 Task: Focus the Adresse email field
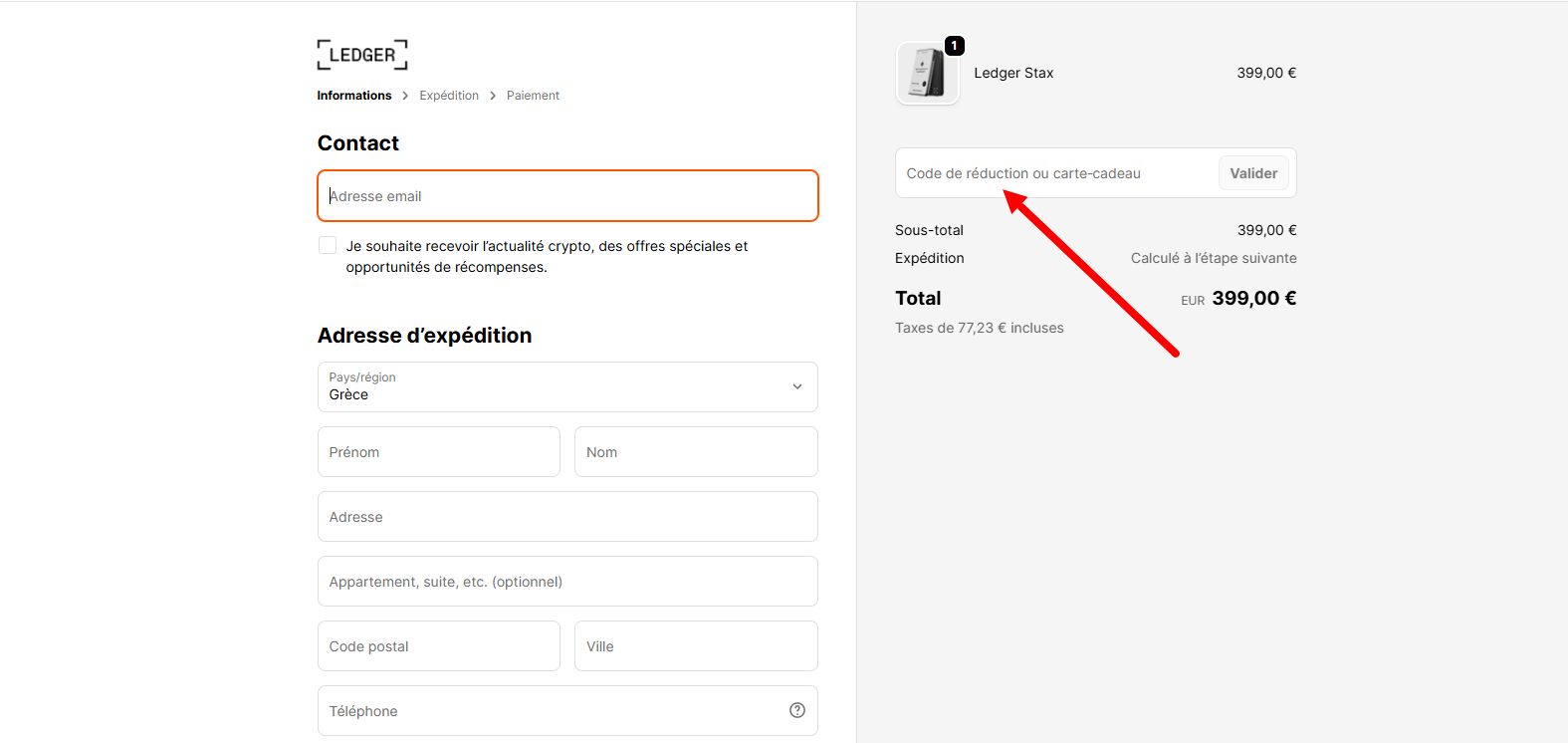567,195
